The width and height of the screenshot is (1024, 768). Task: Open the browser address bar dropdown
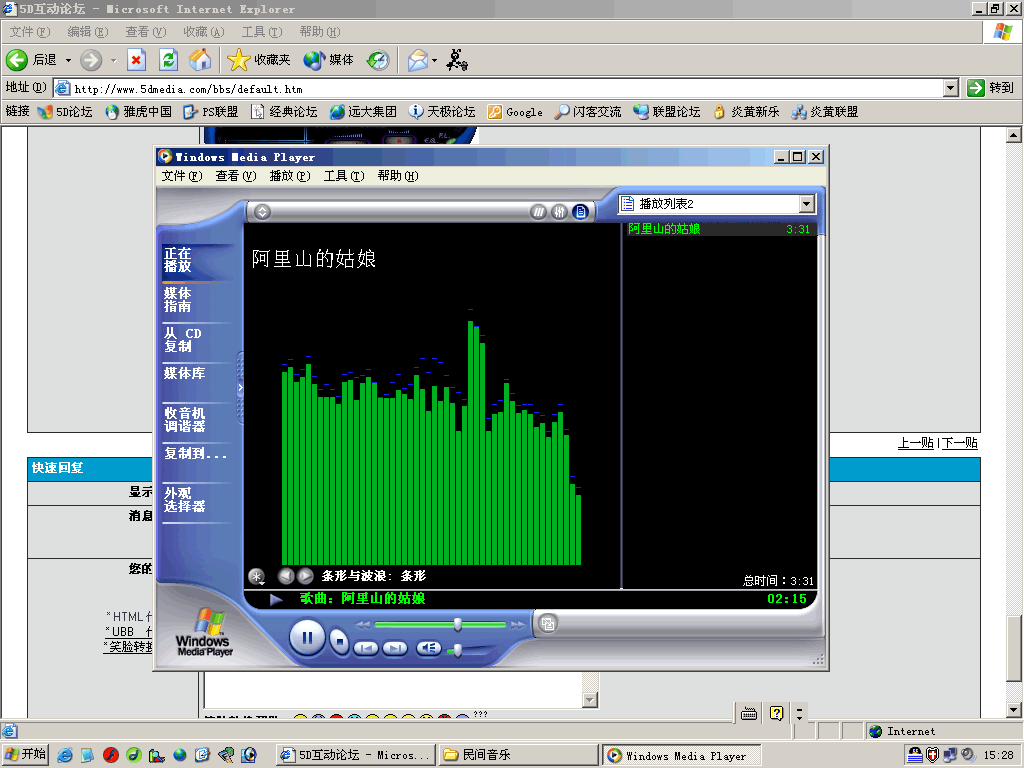click(x=951, y=88)
